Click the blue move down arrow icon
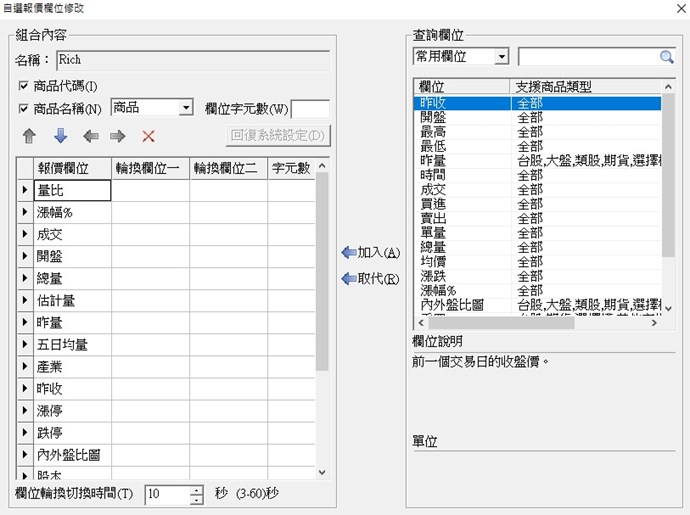This screenshot has width=690, height=515. click(59, 136)
